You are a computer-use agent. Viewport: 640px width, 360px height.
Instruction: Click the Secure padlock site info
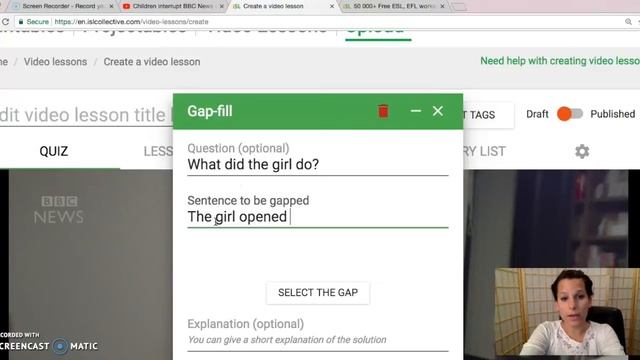tap(33, 22)
